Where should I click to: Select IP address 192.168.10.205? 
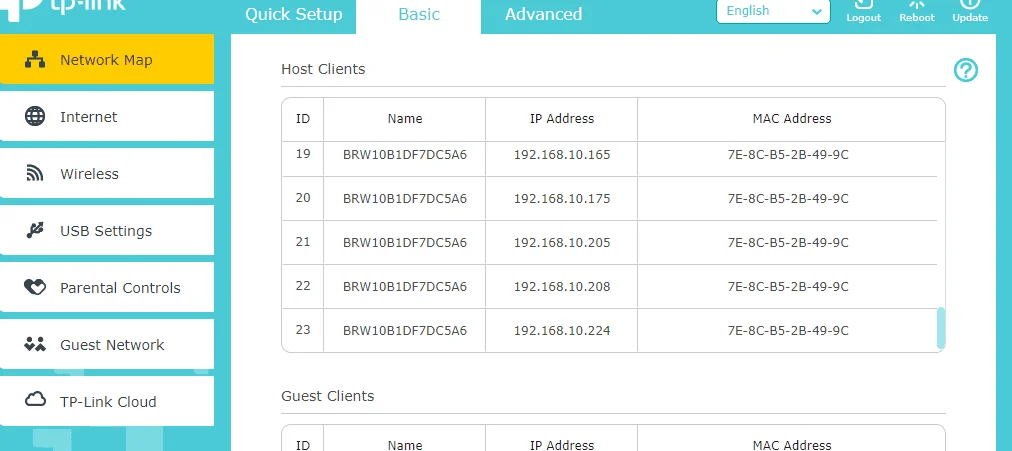pyautogui.click(x=562, y=243)
